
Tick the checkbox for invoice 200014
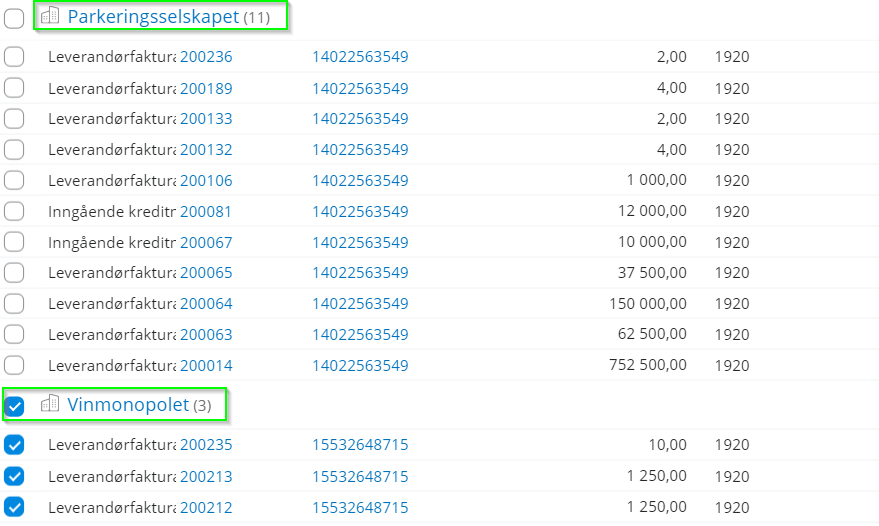tap(14, 365)
